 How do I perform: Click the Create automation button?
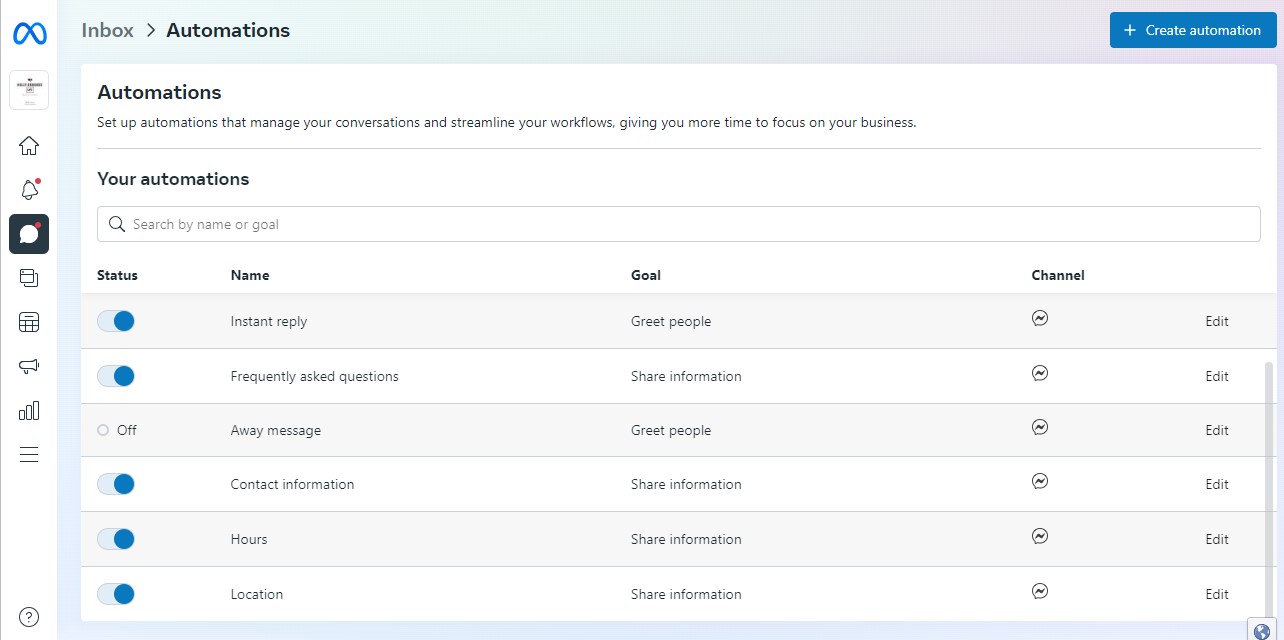[x=1191, y=30]
